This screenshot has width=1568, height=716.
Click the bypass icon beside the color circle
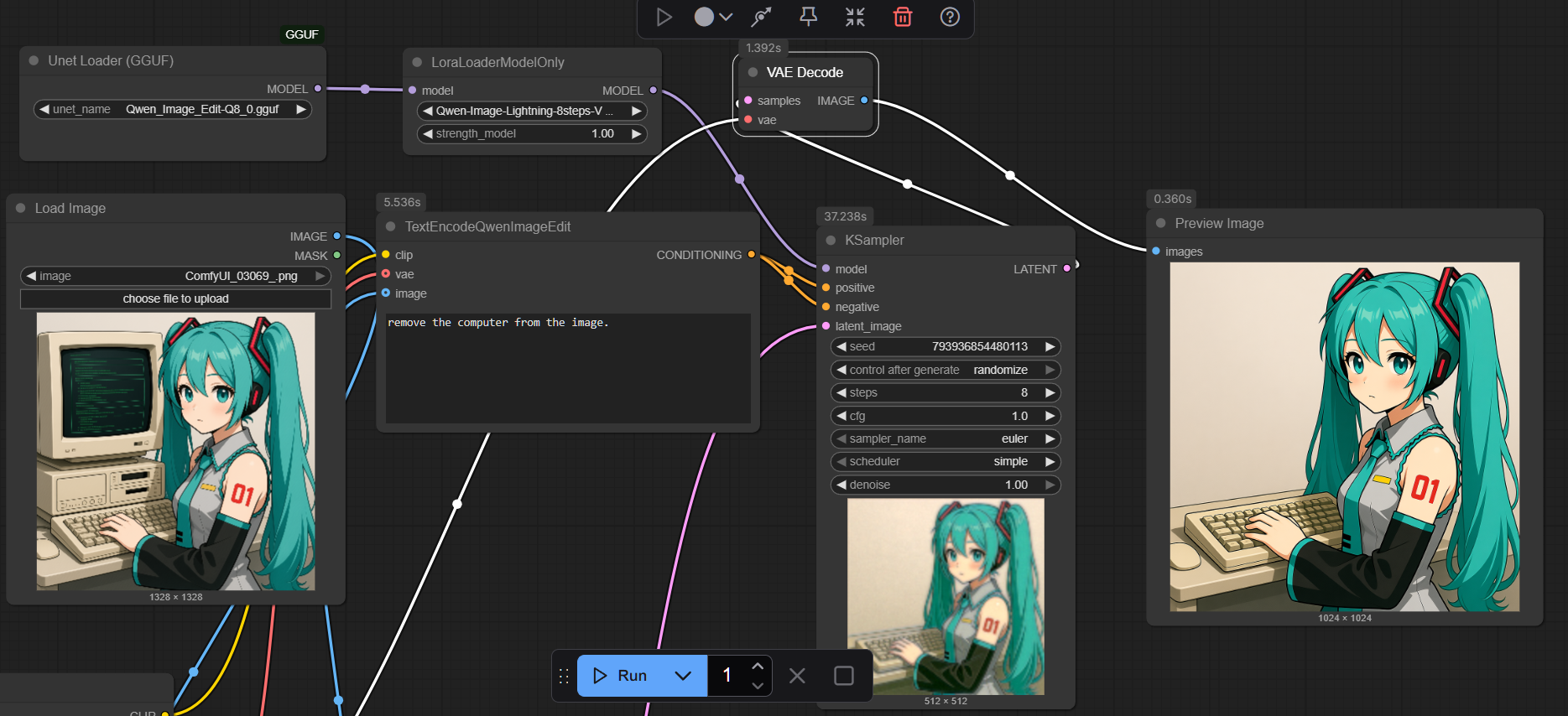762,17
